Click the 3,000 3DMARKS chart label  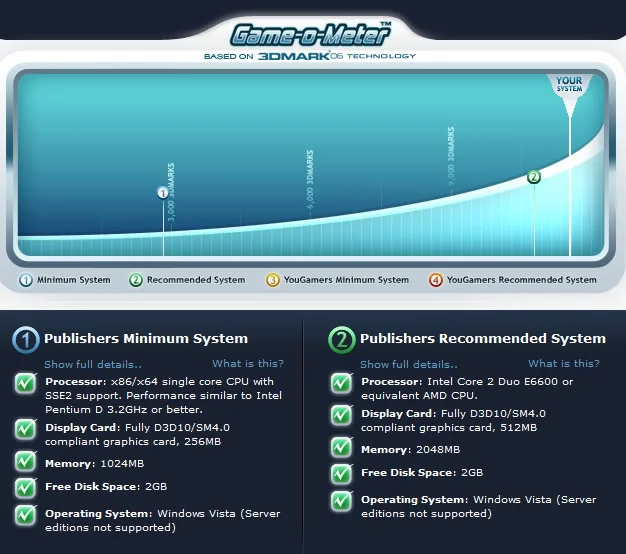(171, 192)
